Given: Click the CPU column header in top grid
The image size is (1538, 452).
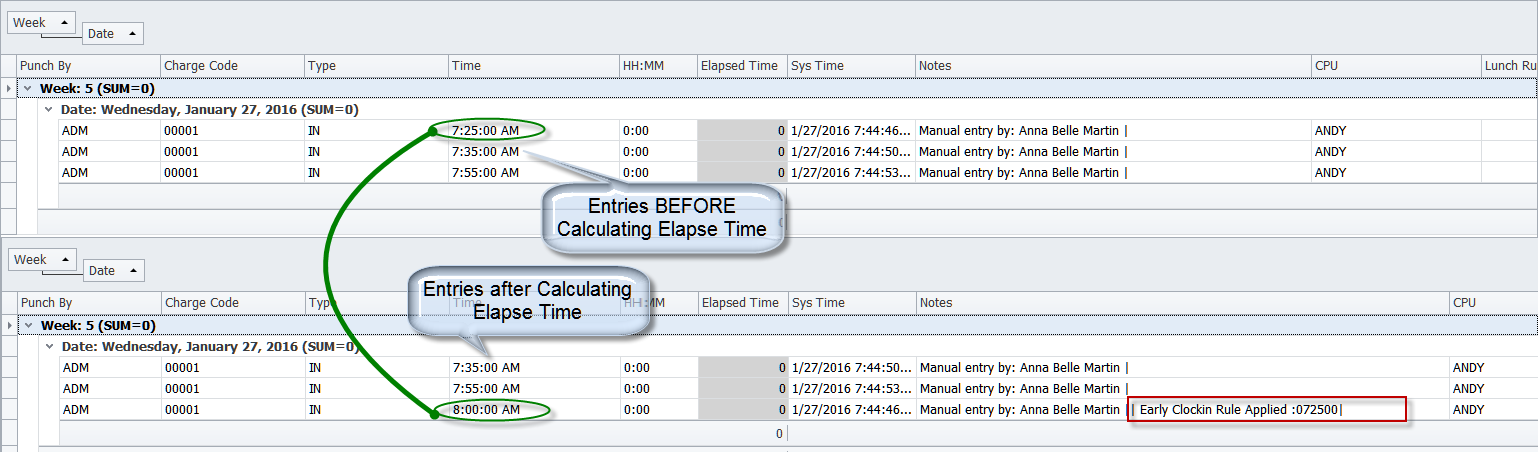Looking at the screenshot, I should point(1395,66).
